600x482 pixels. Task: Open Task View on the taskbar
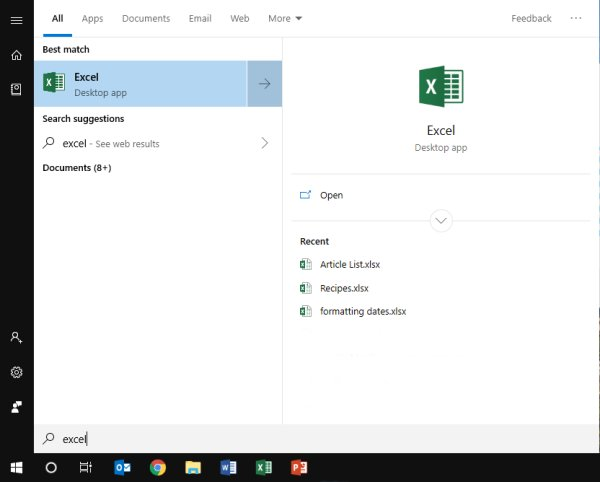tap(86, 467)
